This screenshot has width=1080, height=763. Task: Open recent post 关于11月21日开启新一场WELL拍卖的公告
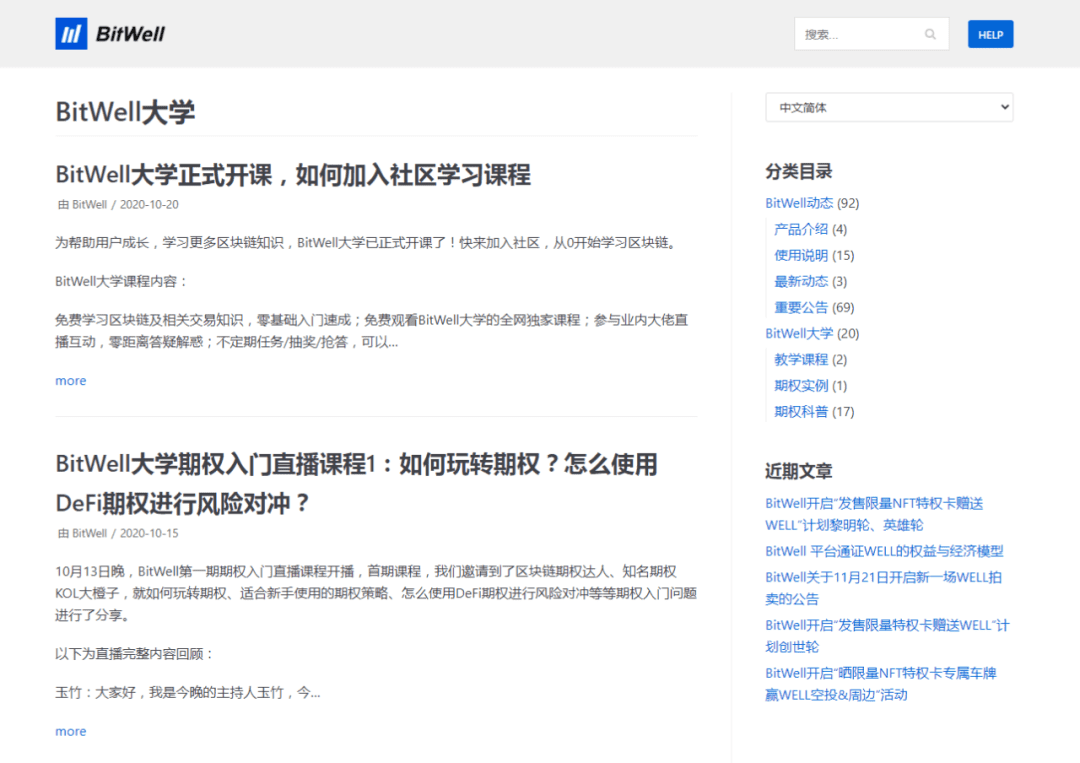(884, 588)
